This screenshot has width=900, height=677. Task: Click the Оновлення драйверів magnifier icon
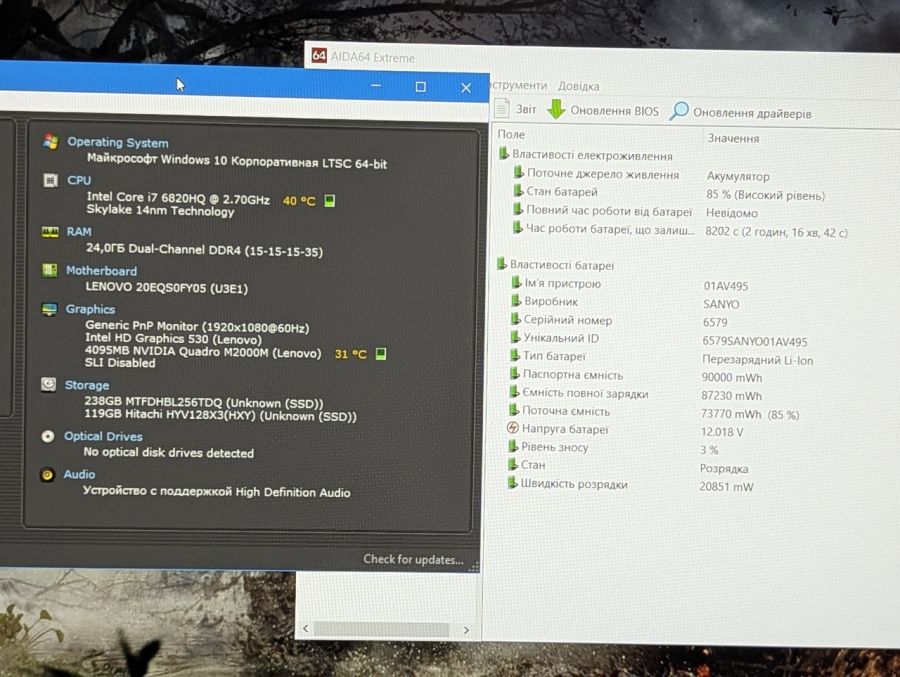679,111
